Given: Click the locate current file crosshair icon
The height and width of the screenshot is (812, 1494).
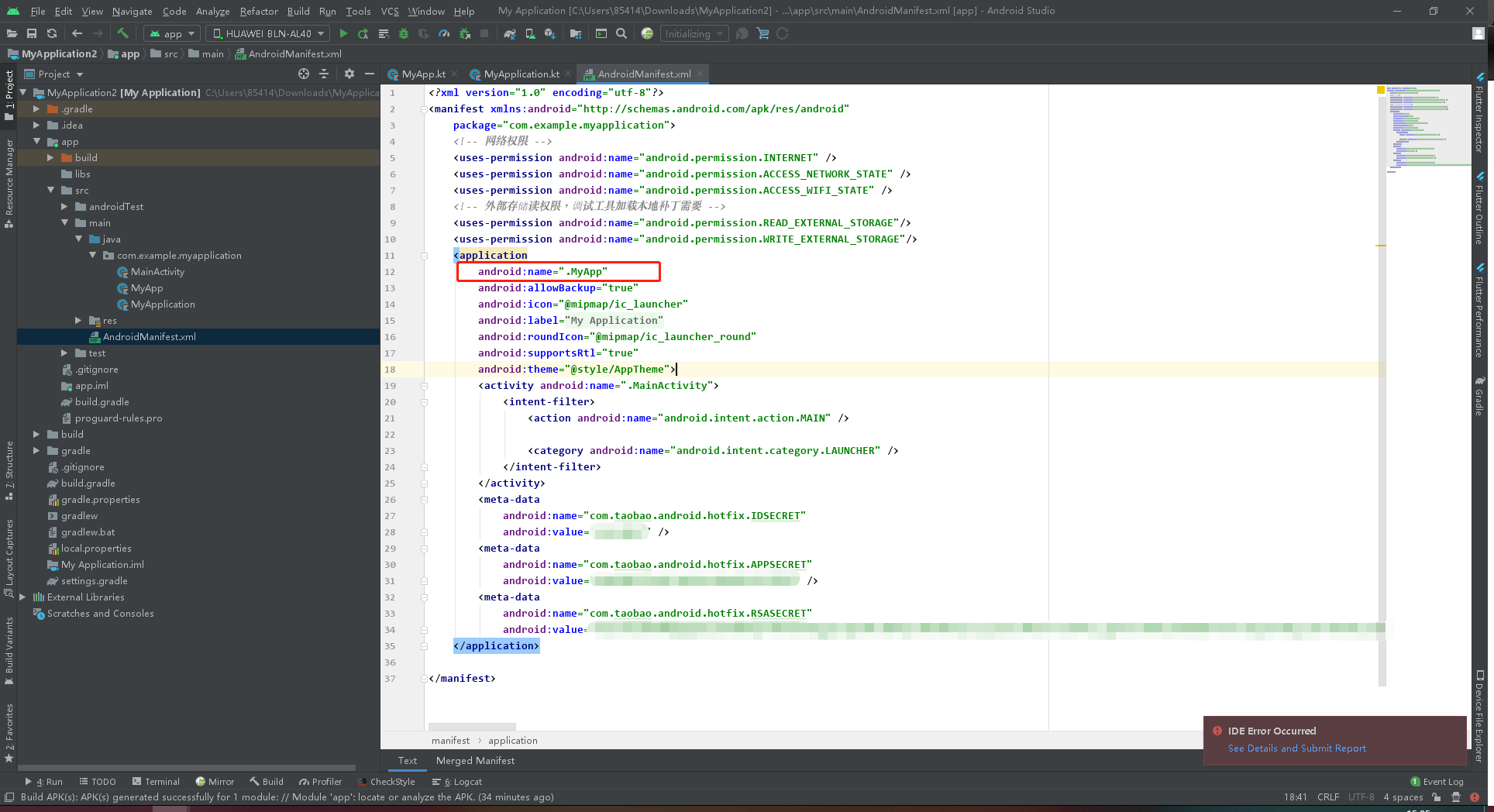Looking at the screenshot, I should click(x=304, y=74).
